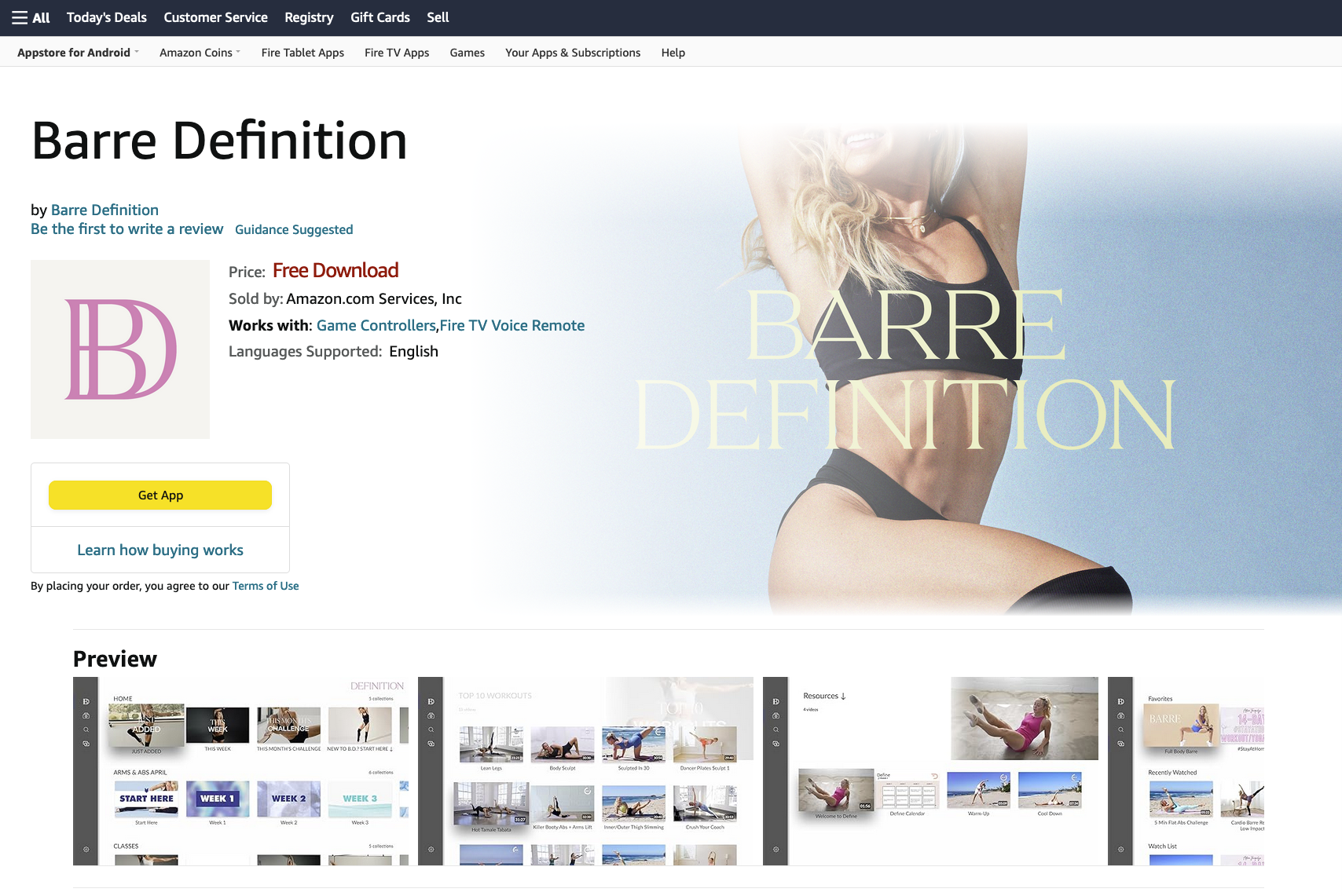The image size is (1342, 896).
Task: Open Guidance Suggested rating info
Action: click(x=294, y=229)
